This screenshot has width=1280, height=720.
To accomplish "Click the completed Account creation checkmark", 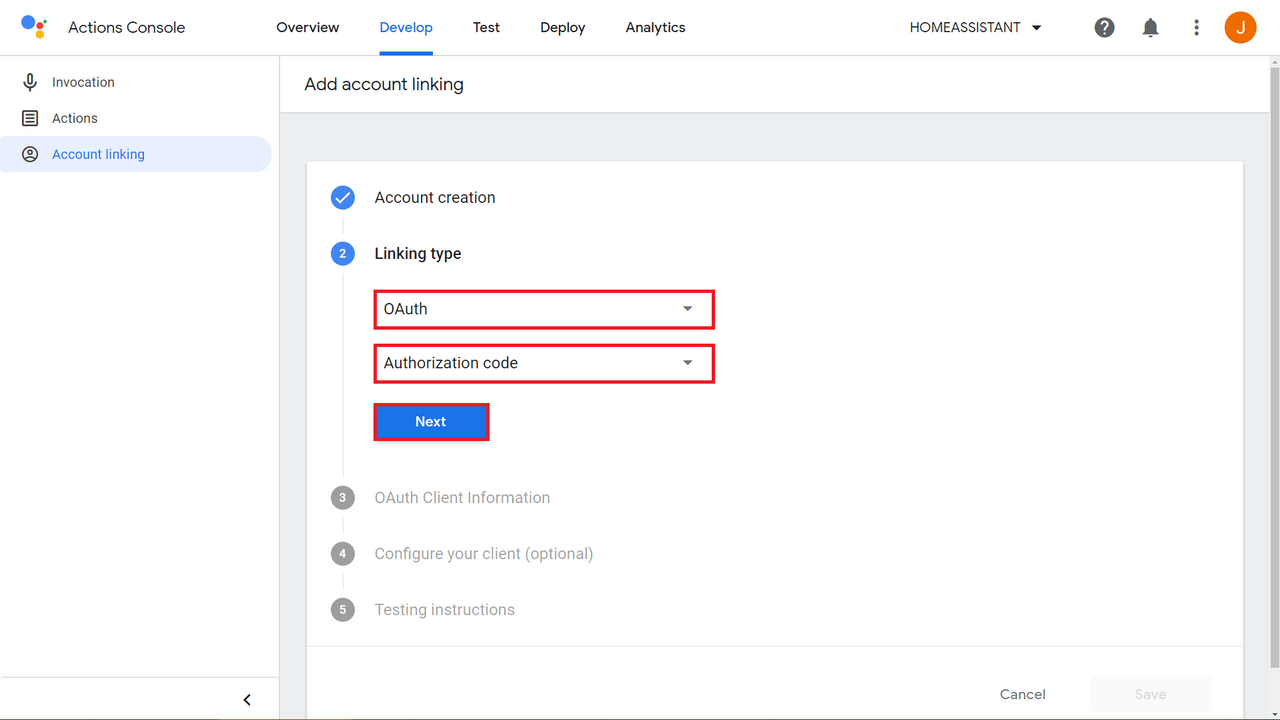I will tap(343, 197).
